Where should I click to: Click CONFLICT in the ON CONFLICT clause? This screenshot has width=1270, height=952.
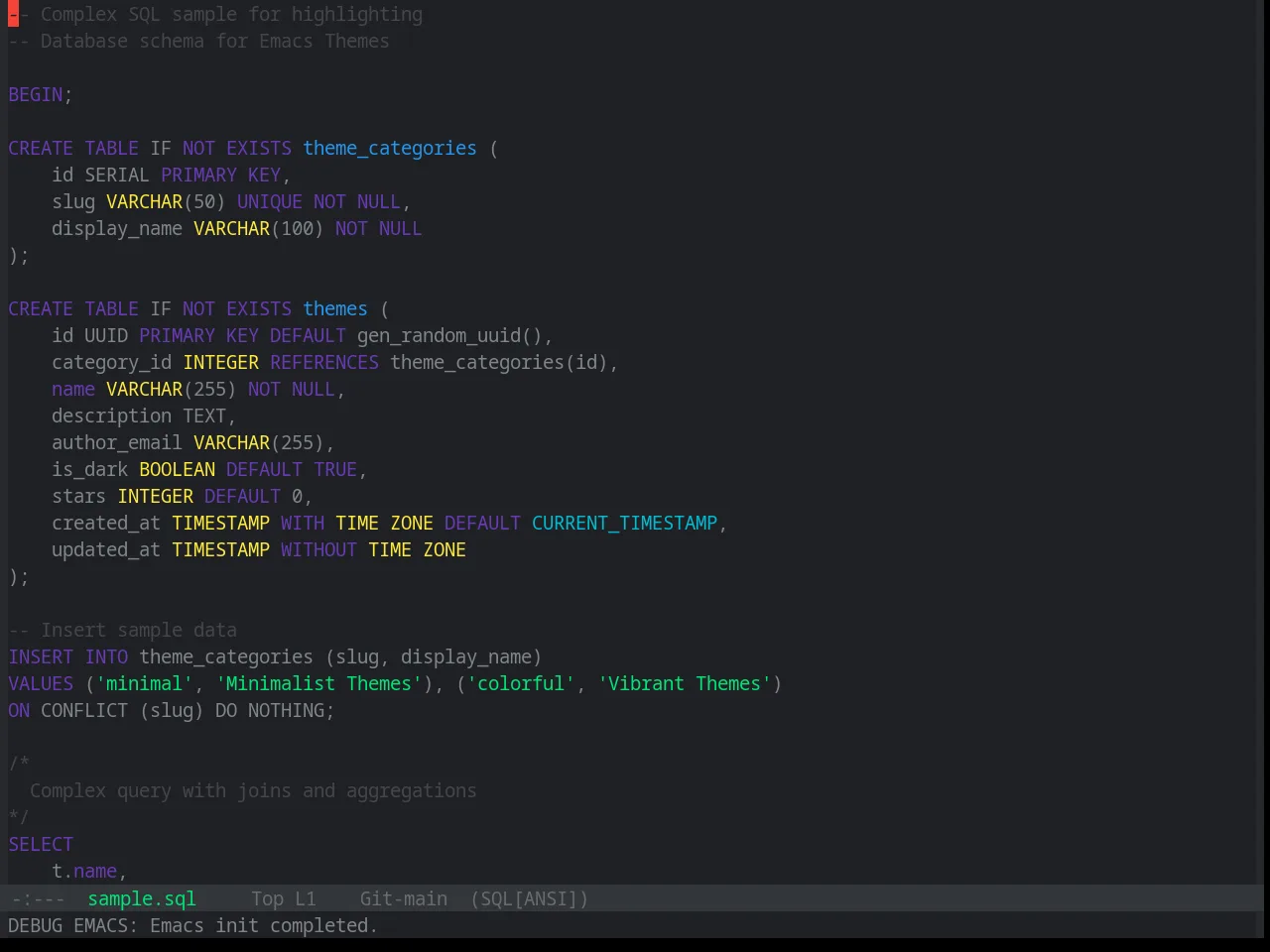pyautogui.click(x=84, y=710)
